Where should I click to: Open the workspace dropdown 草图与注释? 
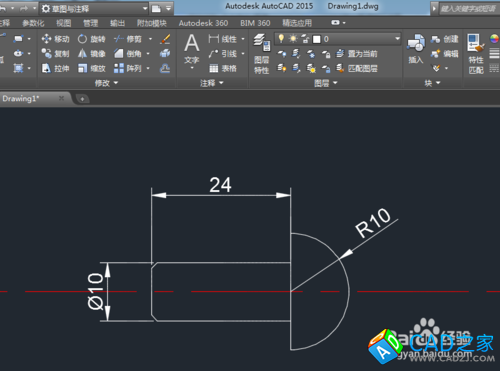pos(94,8)
